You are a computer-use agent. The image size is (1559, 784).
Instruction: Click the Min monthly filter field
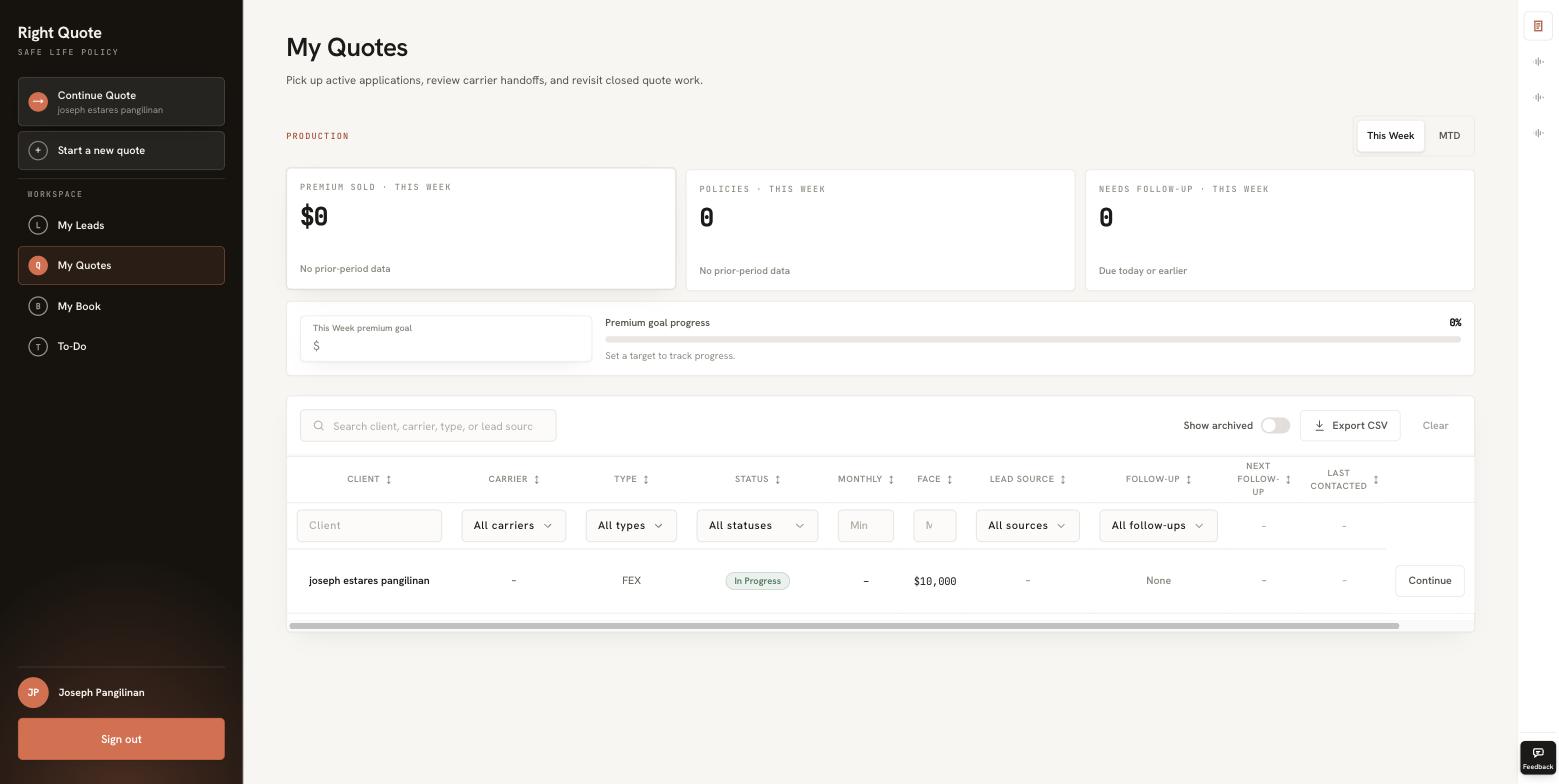click(x=866, y=526)
